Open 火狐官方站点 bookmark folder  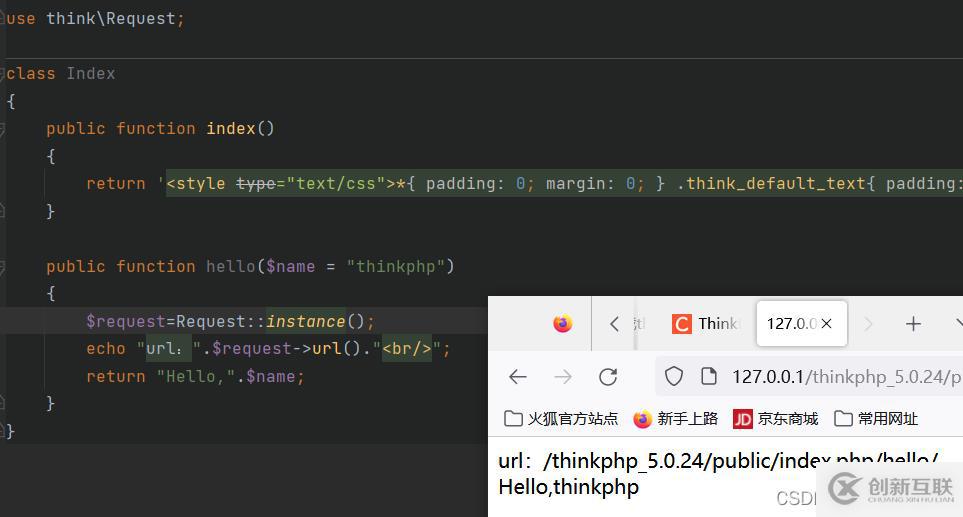pyautogui.click(x=560, y=419)
